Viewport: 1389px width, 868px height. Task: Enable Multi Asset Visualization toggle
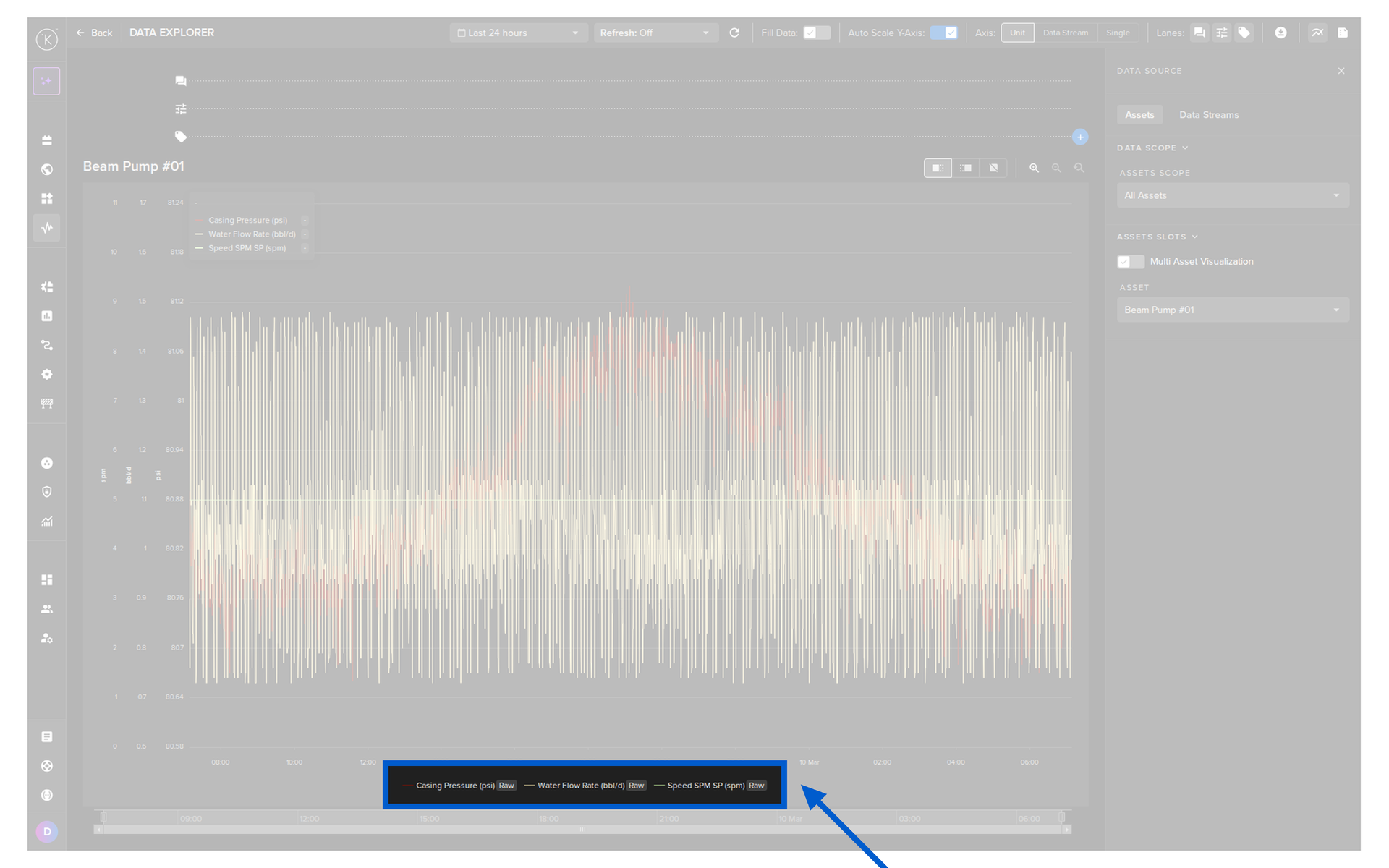point(1131,262)
